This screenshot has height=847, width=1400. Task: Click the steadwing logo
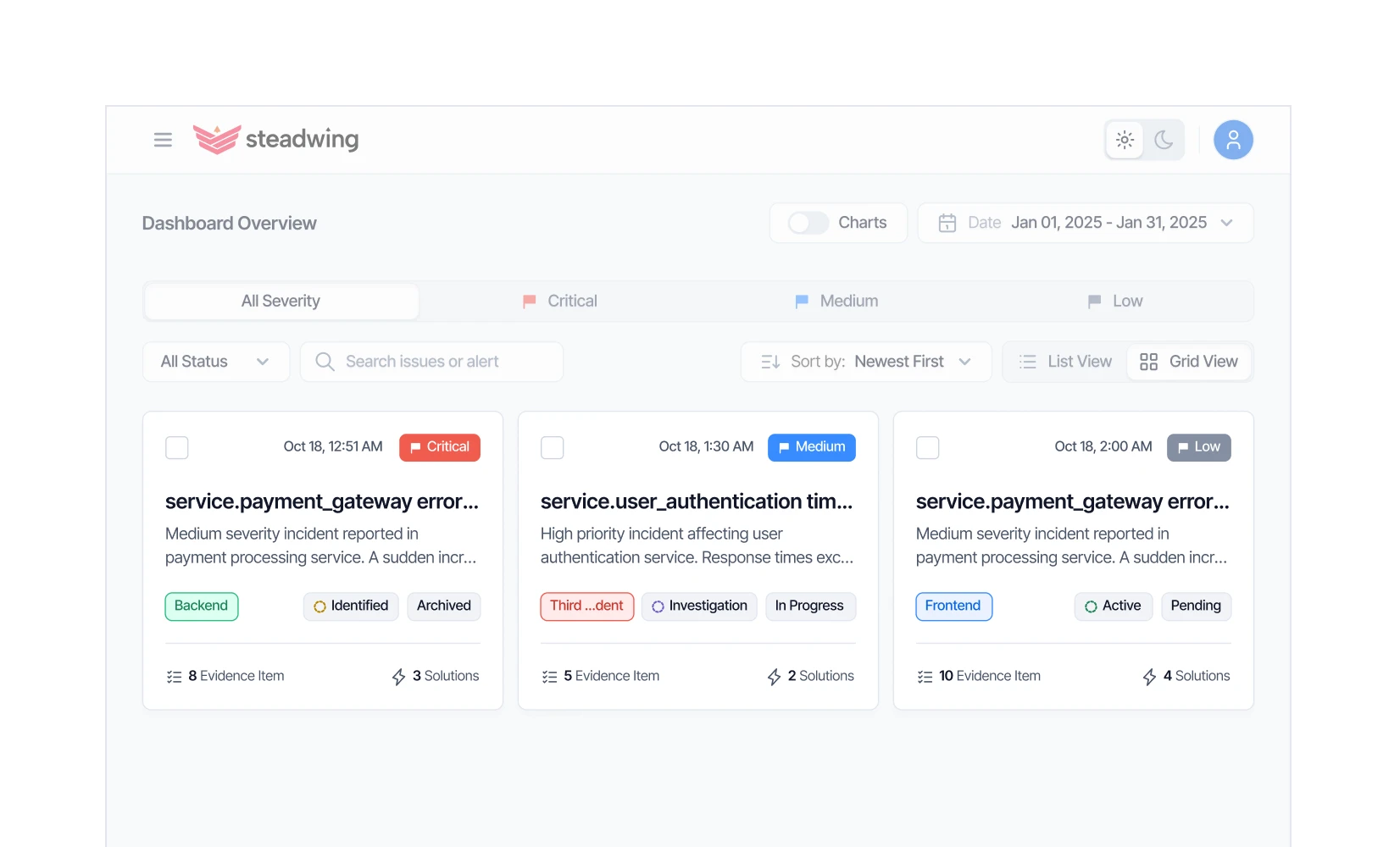click(275, 139)
